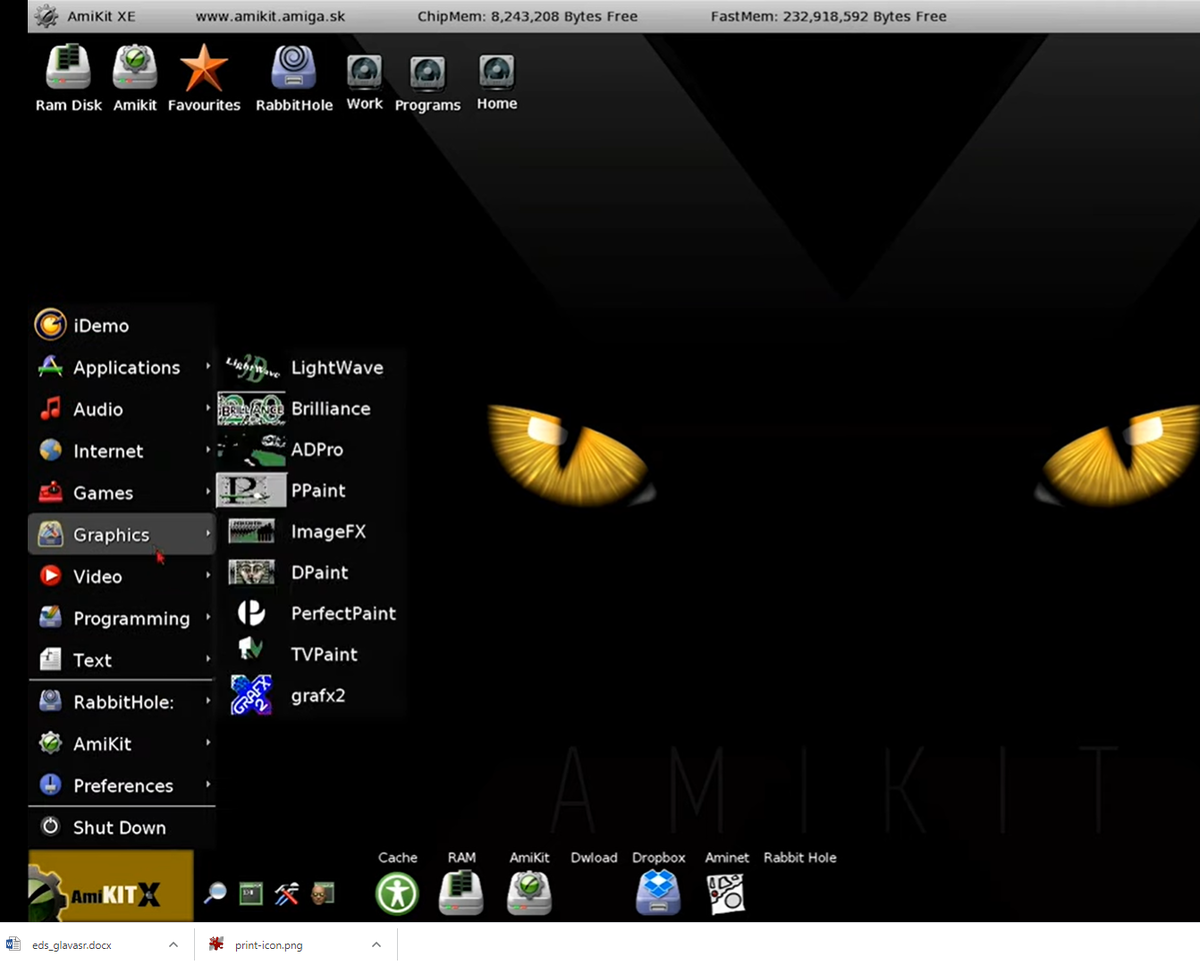
Task: Expand the AmiKit submenu arrow
Action: point(208,743)
